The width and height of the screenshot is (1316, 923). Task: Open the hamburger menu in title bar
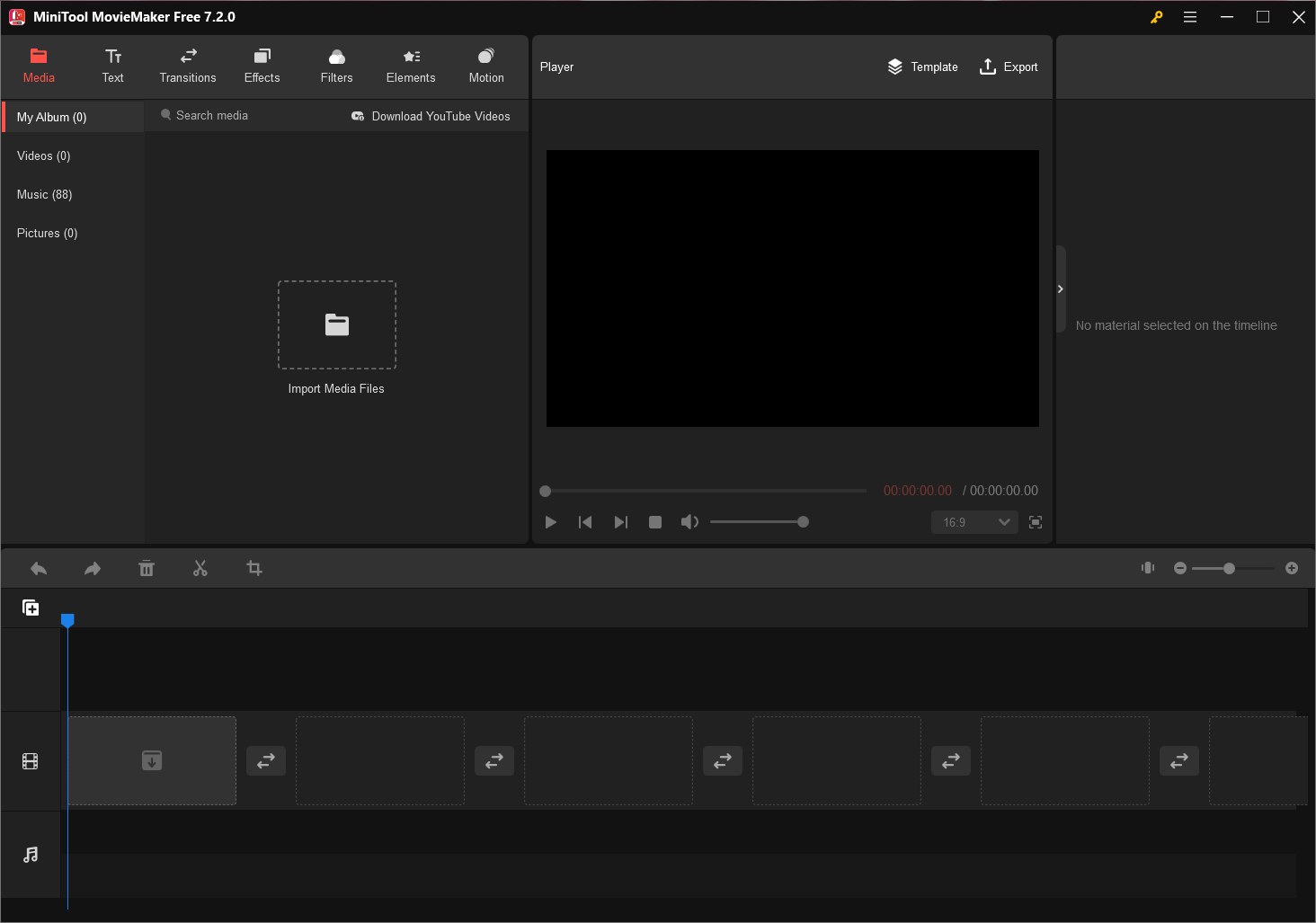pos(1190,17)
